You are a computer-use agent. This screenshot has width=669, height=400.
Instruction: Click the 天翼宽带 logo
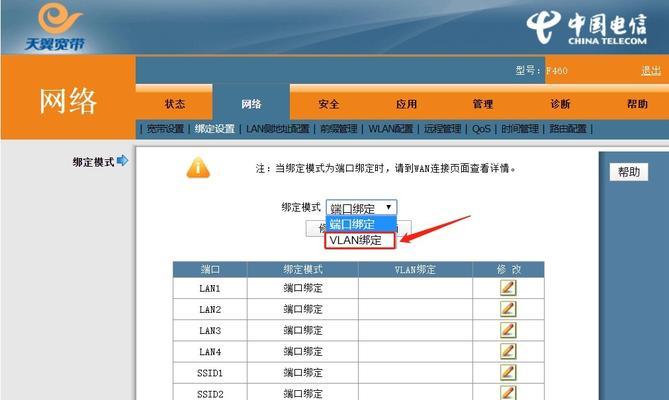click(55, 26)
